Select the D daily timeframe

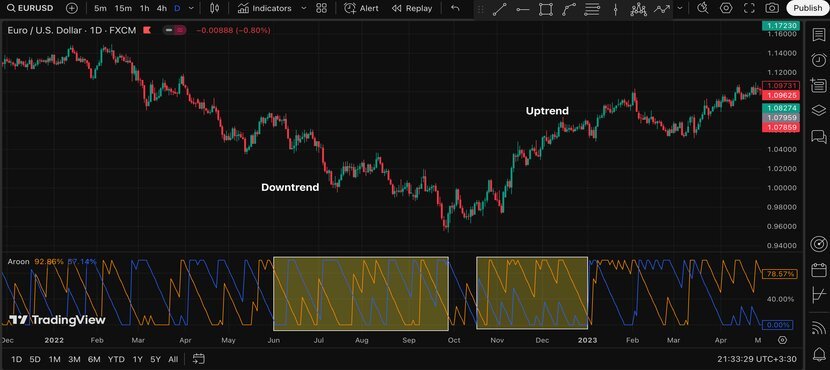[x=177, y=8]
